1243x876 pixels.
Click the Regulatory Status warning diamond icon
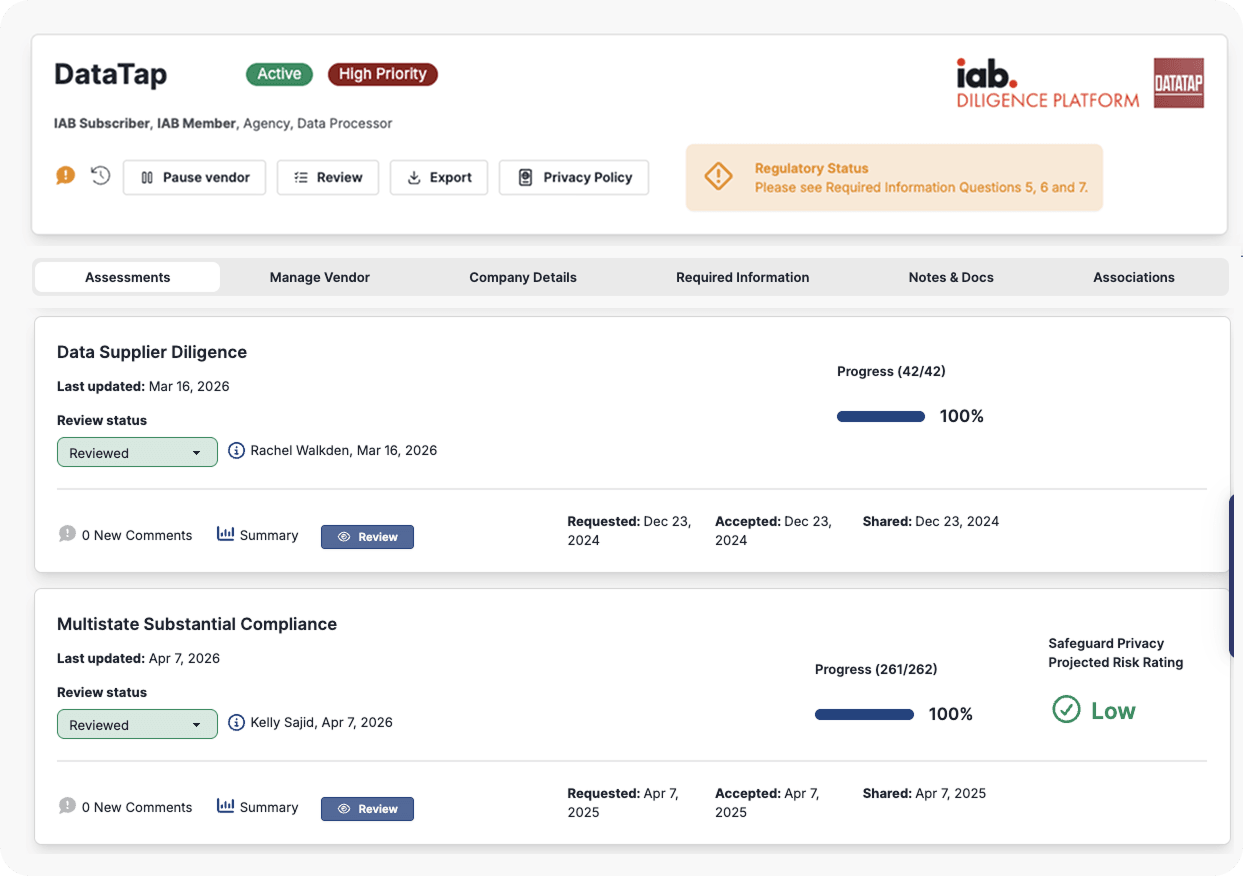pos(719,177)
